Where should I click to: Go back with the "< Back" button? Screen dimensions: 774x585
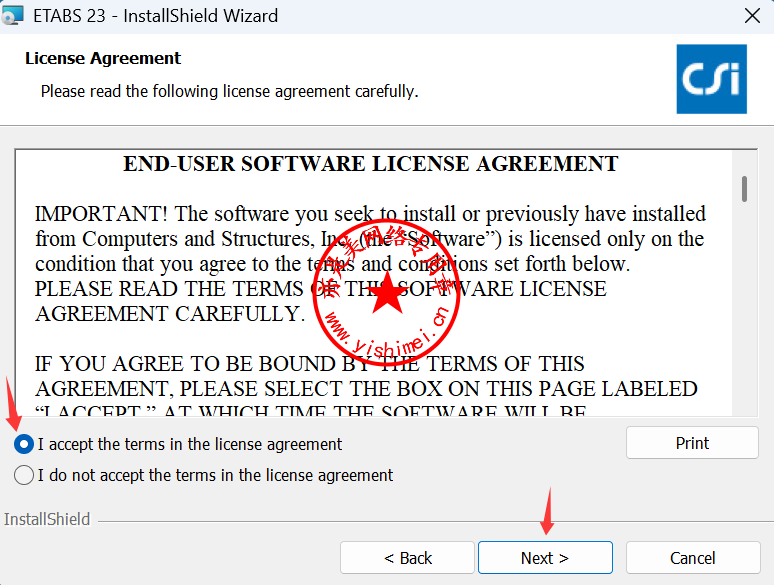pos(408,558)
